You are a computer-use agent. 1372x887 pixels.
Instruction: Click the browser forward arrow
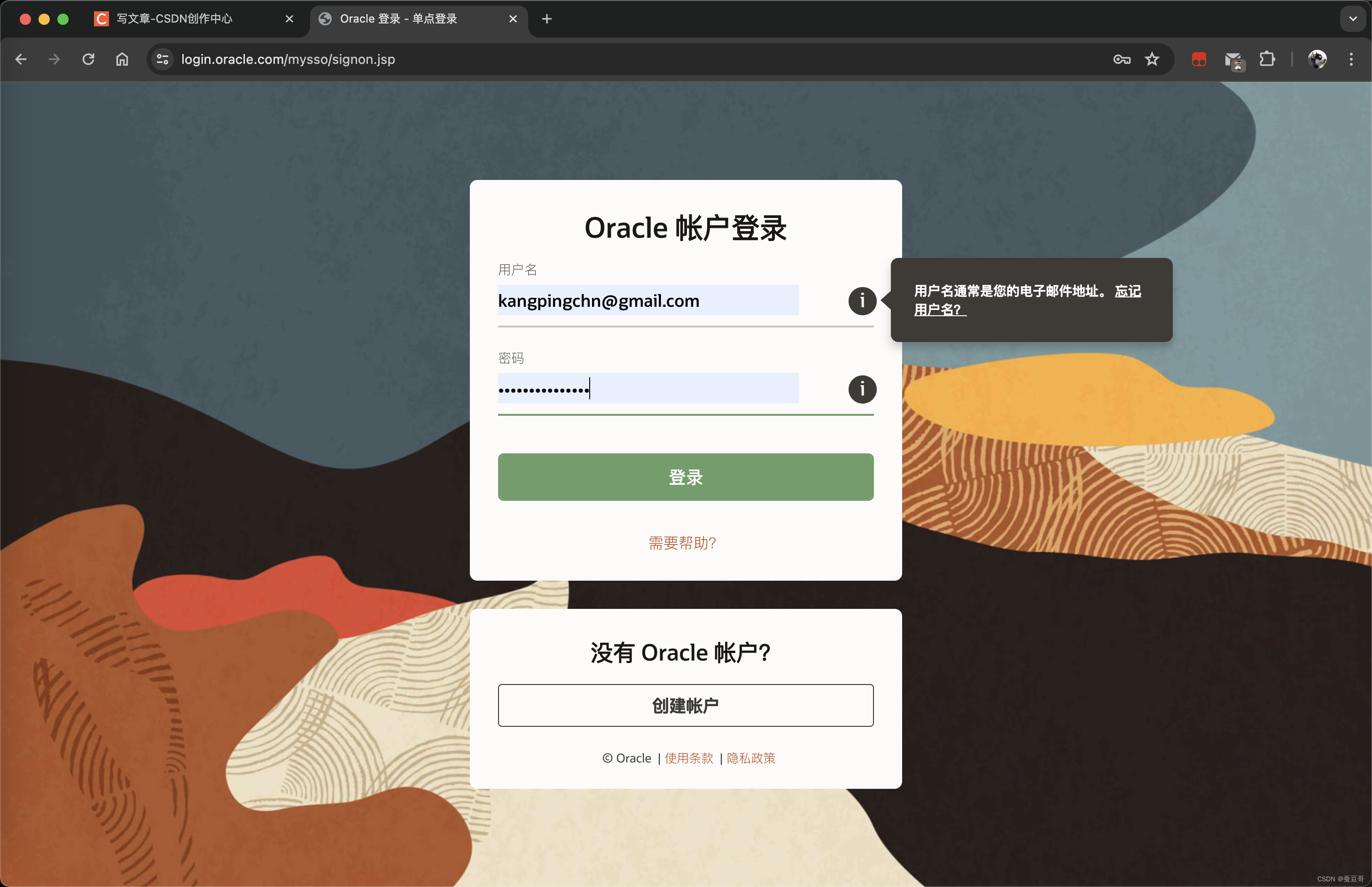pyautogui.click(x=54, y=59)
